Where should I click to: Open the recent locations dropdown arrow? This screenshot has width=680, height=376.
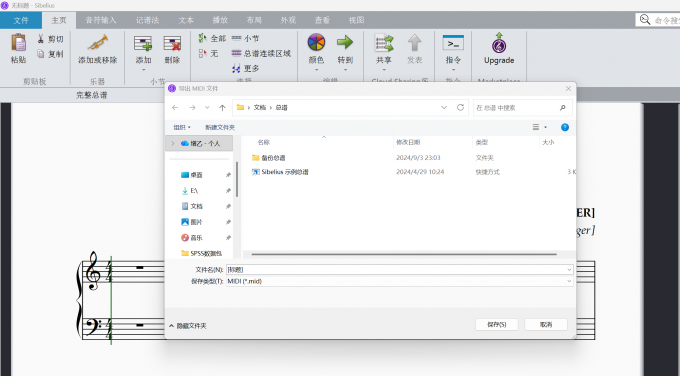coord(207,108)
